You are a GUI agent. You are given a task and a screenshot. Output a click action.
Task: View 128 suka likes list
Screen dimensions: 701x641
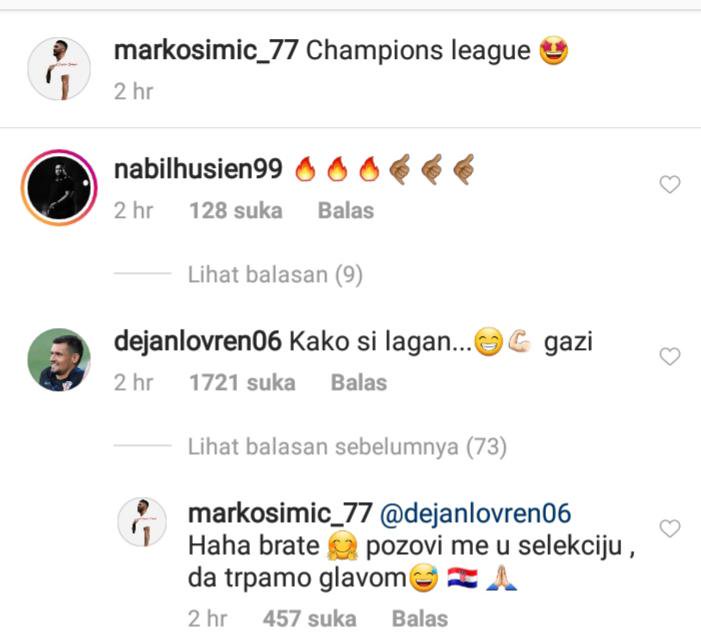236,211
